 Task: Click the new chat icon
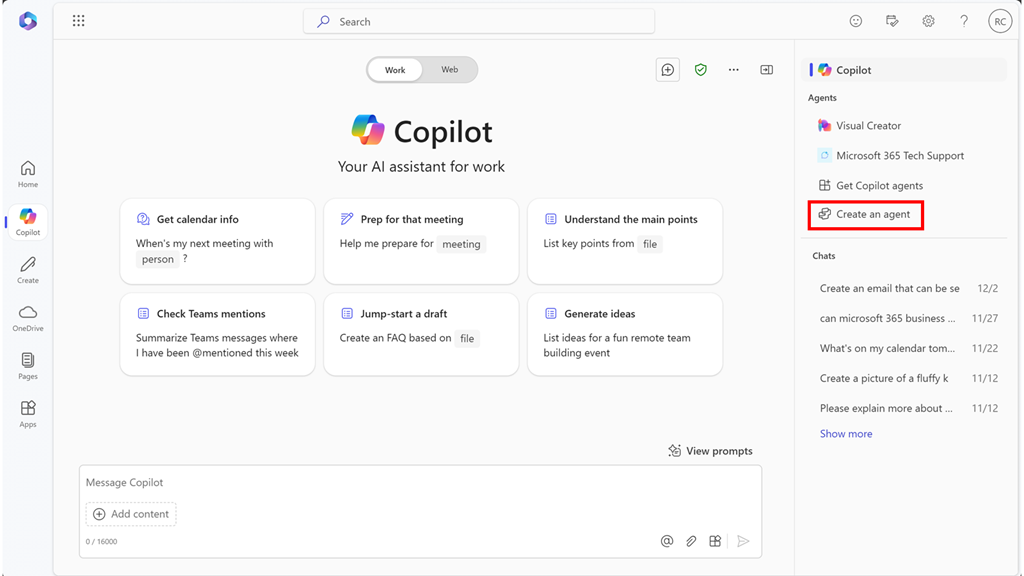tap(667, 70)
